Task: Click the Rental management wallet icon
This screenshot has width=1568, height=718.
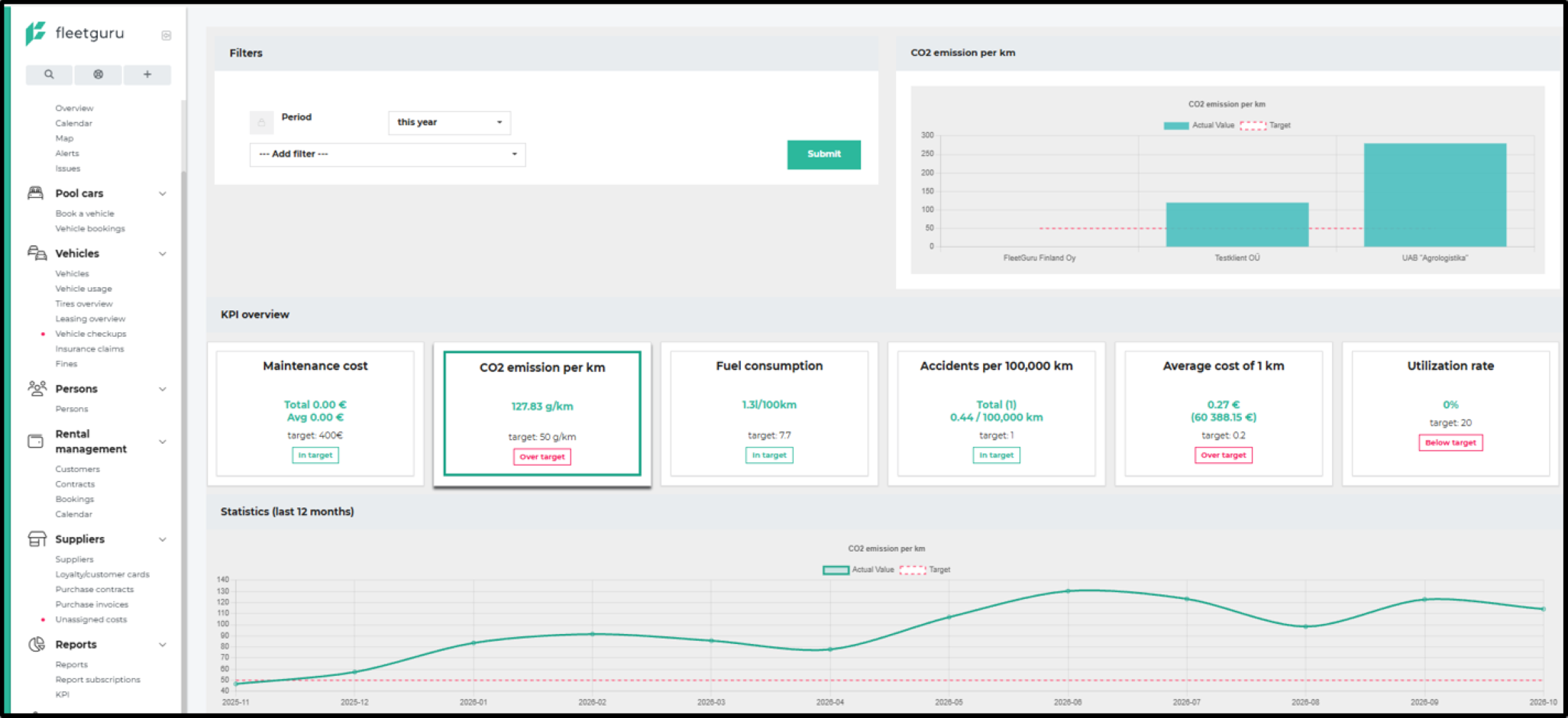Action: pos(36,441)
